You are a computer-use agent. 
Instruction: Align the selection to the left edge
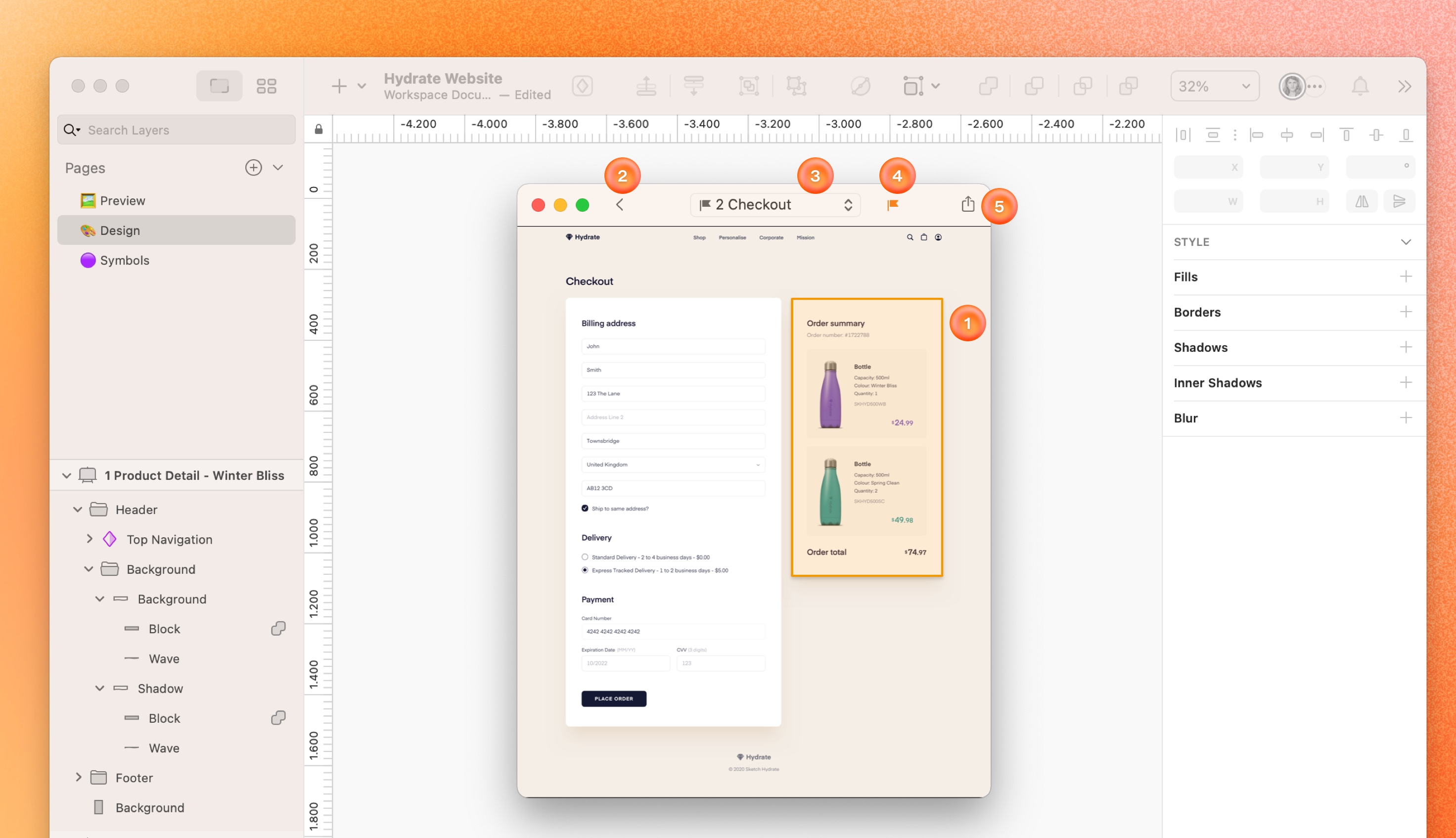[x=1258, y=134]
